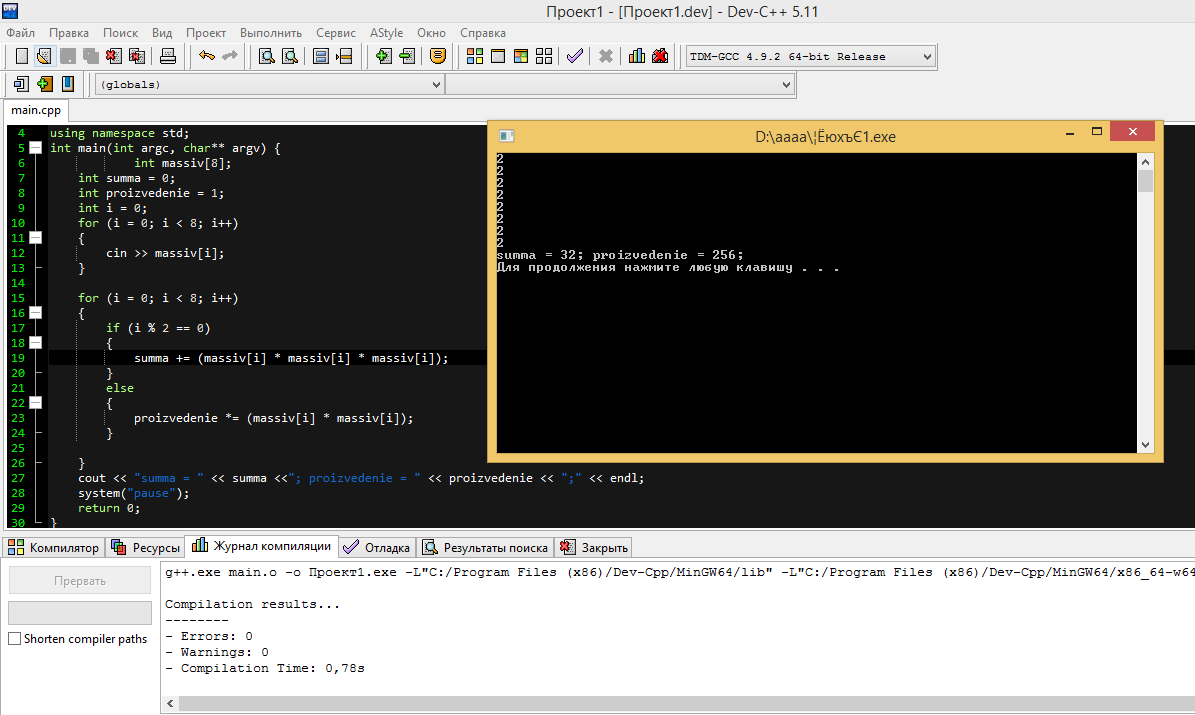Viewport: 1195px width, 715px height.
Task: Click the Go to bookmark blue icon
Action: point(68,84)
